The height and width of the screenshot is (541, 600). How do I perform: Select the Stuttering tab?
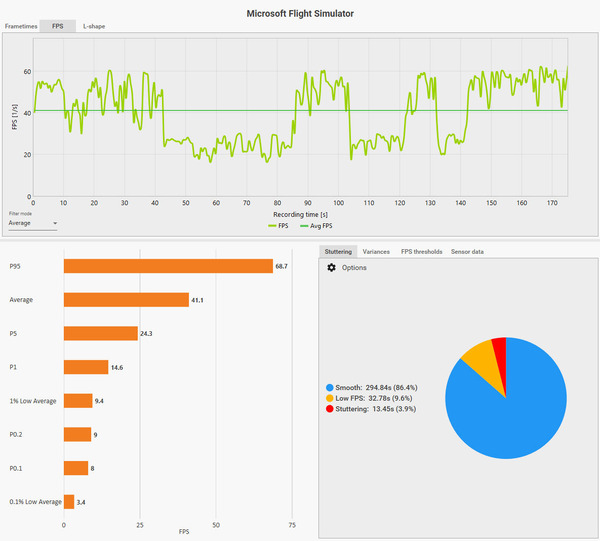point(338,251)
